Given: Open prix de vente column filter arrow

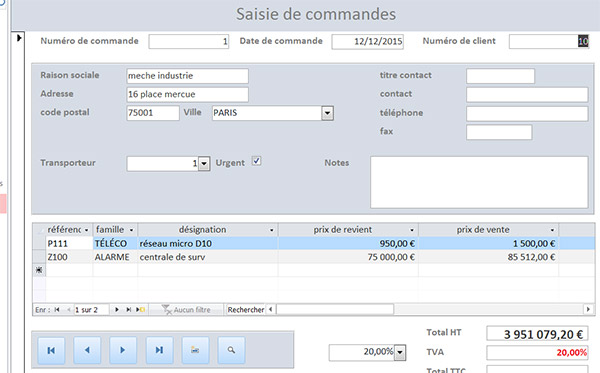Looking at the screenshot, I should point(553,230).
